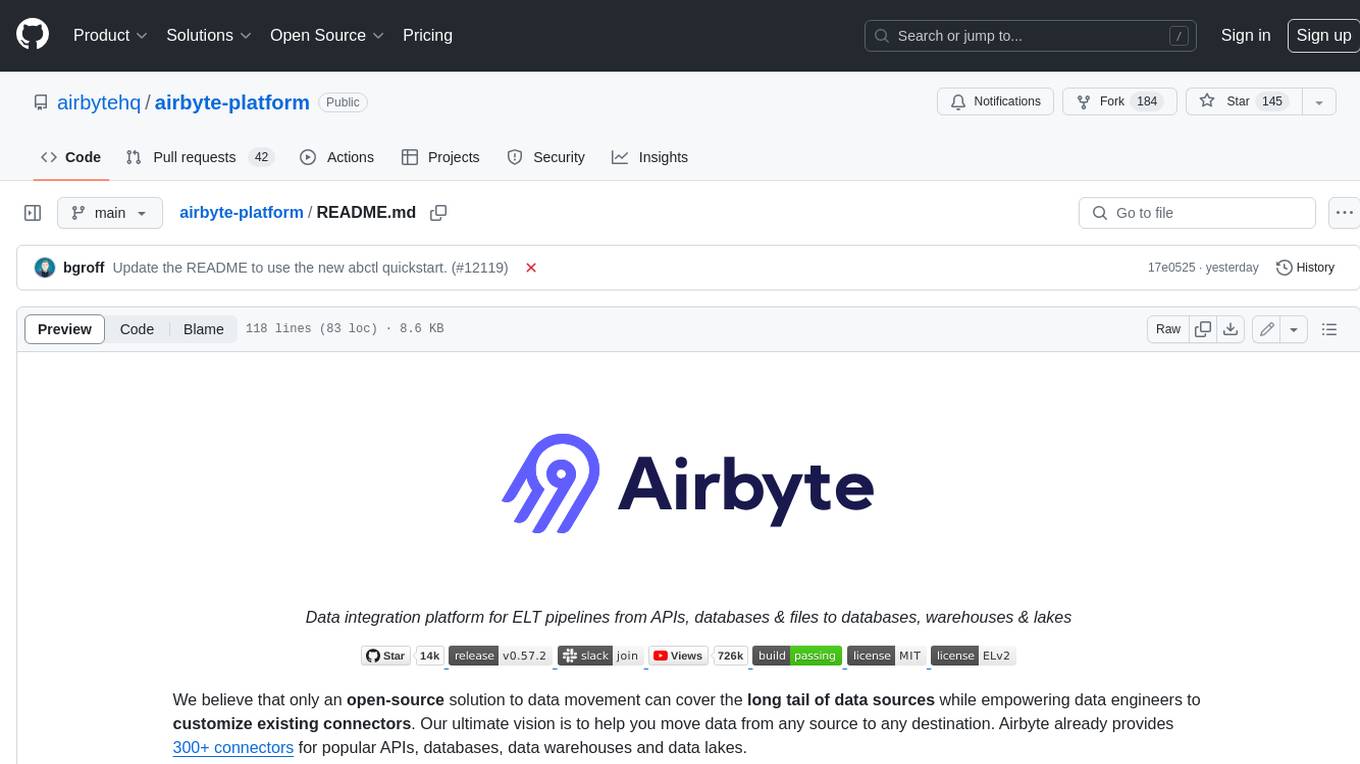Click the license ELv2 badge
The width and height of the screenshot is (1360, 764).
coord(974,656)
